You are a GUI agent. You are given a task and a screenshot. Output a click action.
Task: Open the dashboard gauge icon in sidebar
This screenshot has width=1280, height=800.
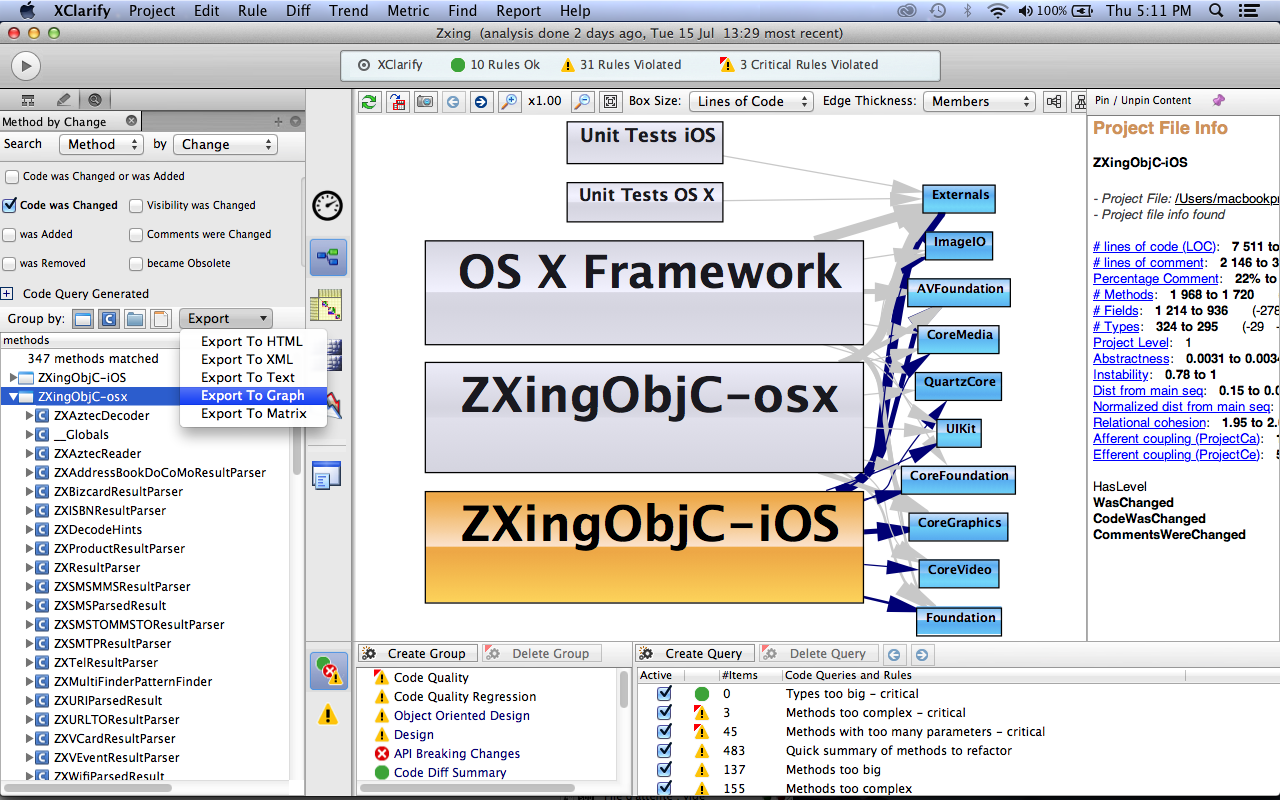[328, 205]
